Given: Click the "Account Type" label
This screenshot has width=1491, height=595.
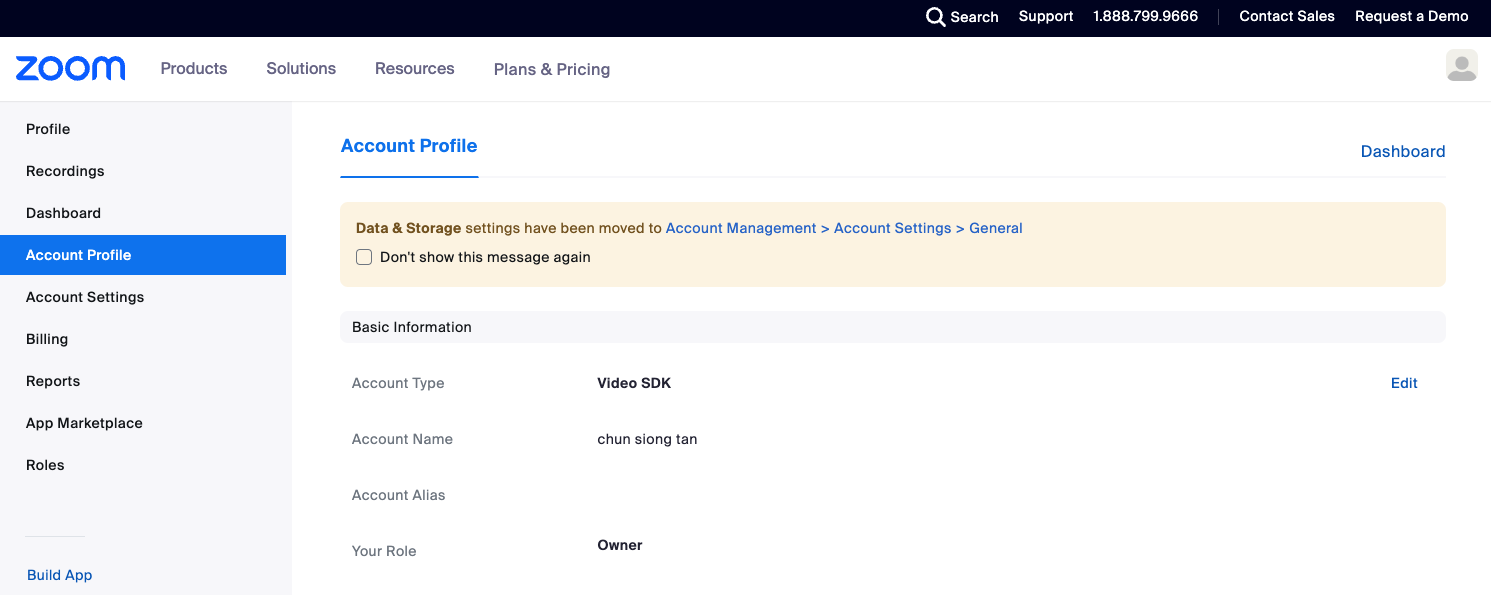Looking at the screenshot, I should pos(398,383).
